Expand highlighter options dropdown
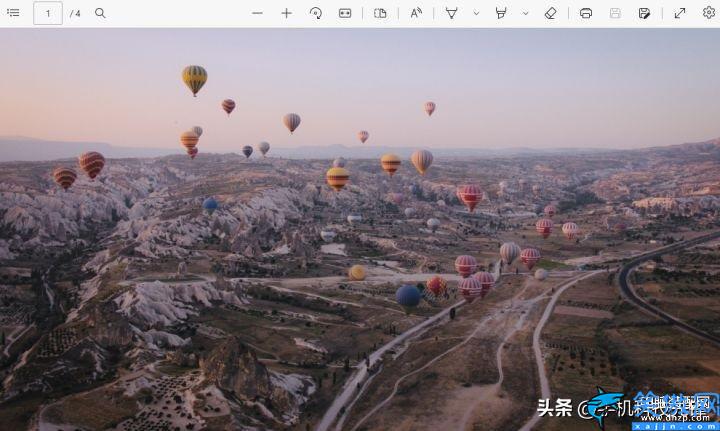This screenshot has width=720, height=431. point(525,13)
